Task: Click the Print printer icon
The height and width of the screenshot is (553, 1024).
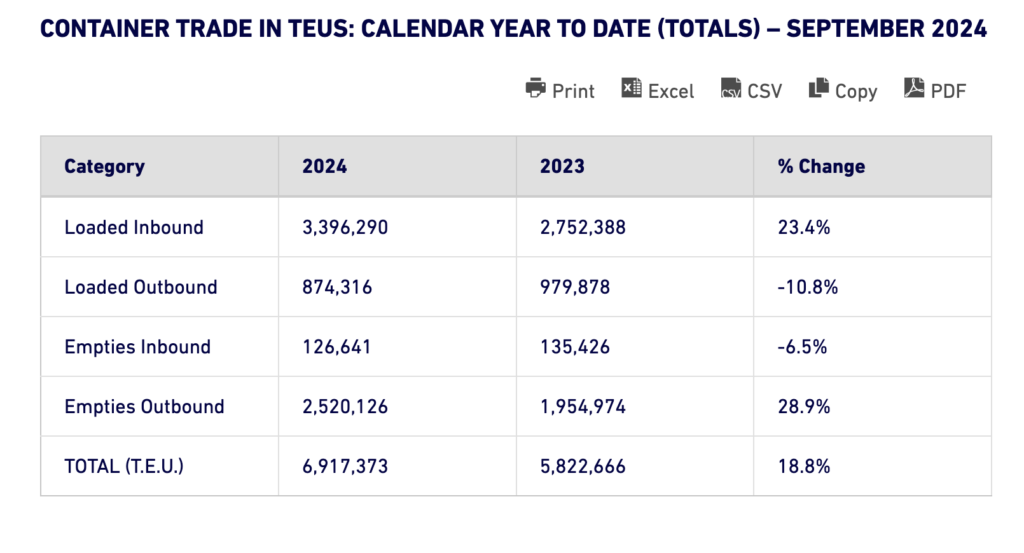Action: point(536,89)
